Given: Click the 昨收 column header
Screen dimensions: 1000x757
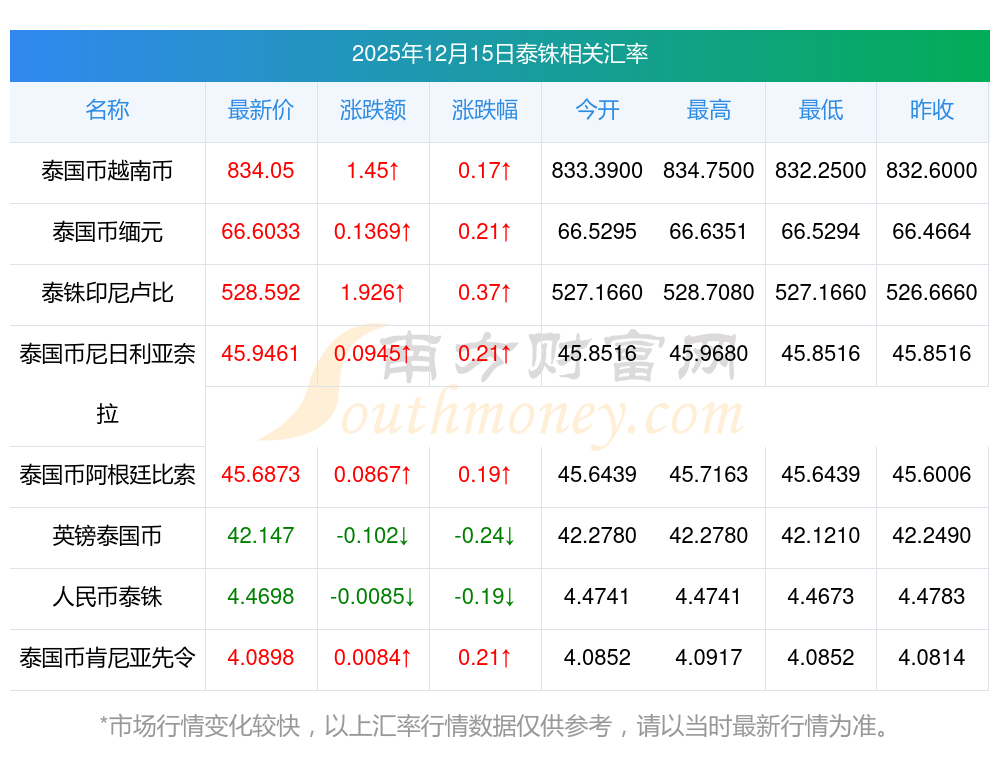Looking at the screenshot, I should click(932, 110).
